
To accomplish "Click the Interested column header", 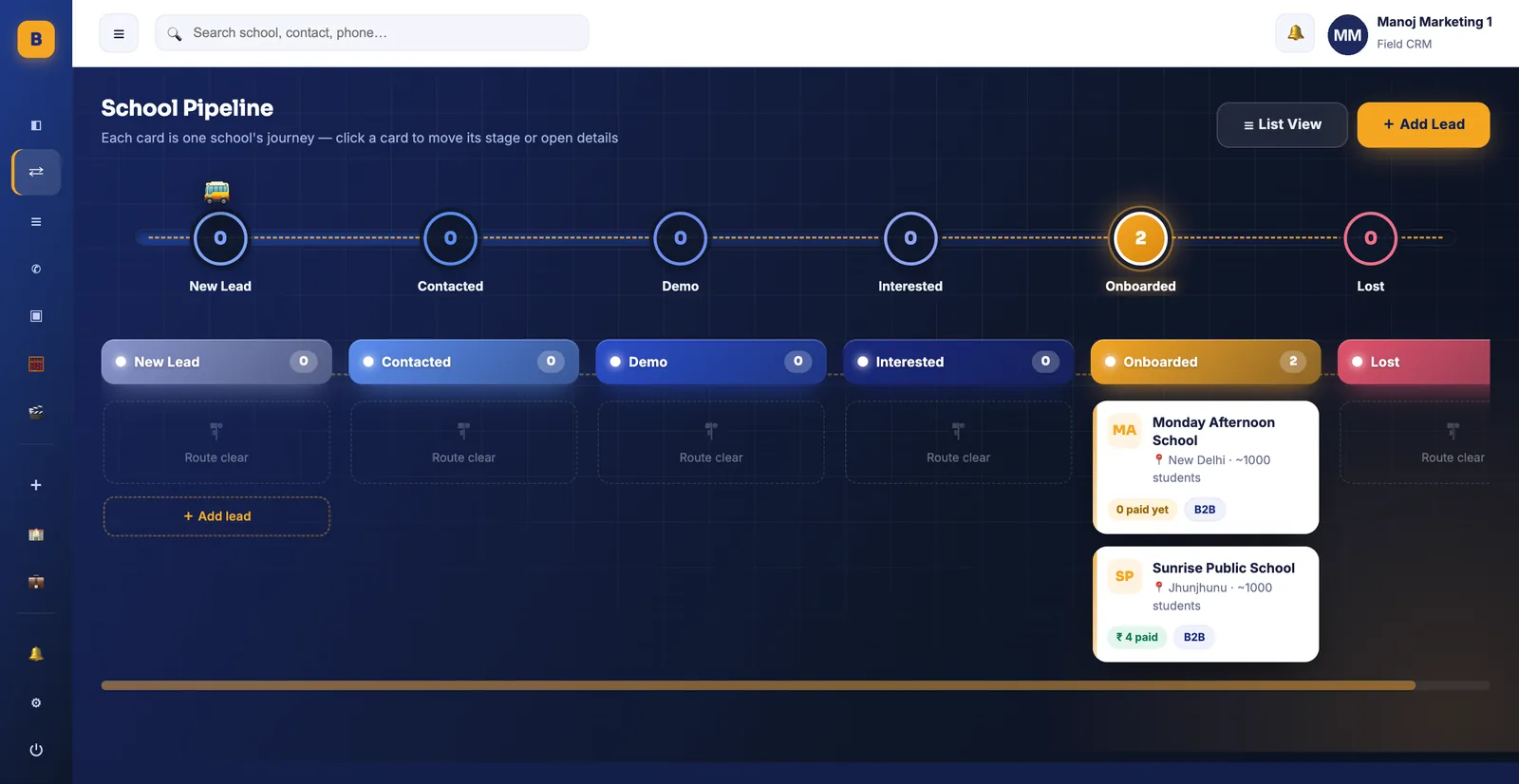I will tap(958, 362).
